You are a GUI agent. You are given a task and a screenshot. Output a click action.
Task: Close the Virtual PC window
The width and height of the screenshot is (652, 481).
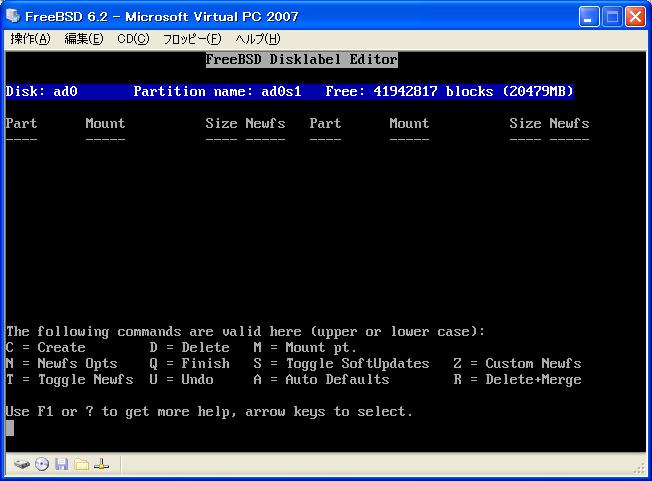click(635, 17)
